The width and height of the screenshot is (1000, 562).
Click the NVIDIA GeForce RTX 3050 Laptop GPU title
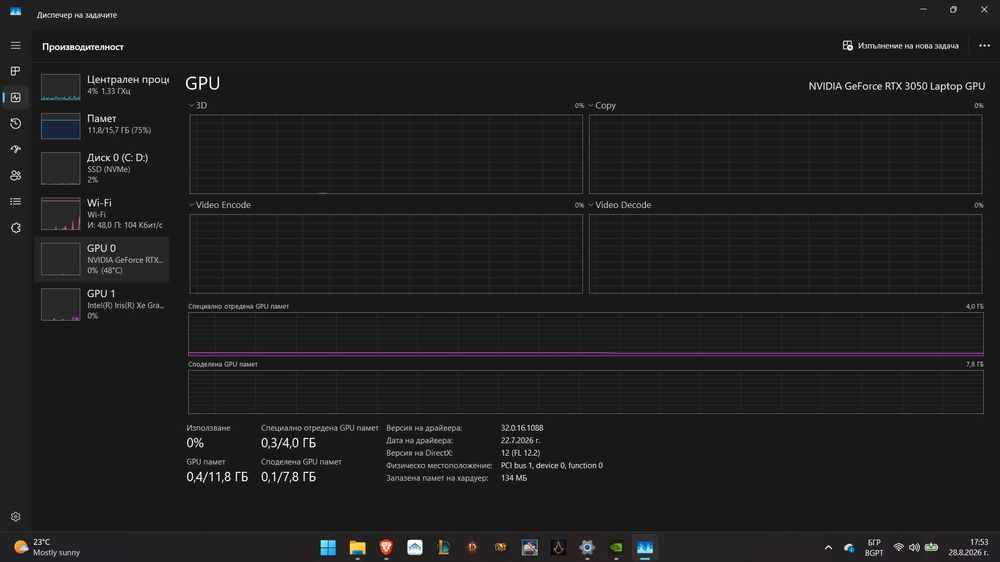[x=897, y=86]
